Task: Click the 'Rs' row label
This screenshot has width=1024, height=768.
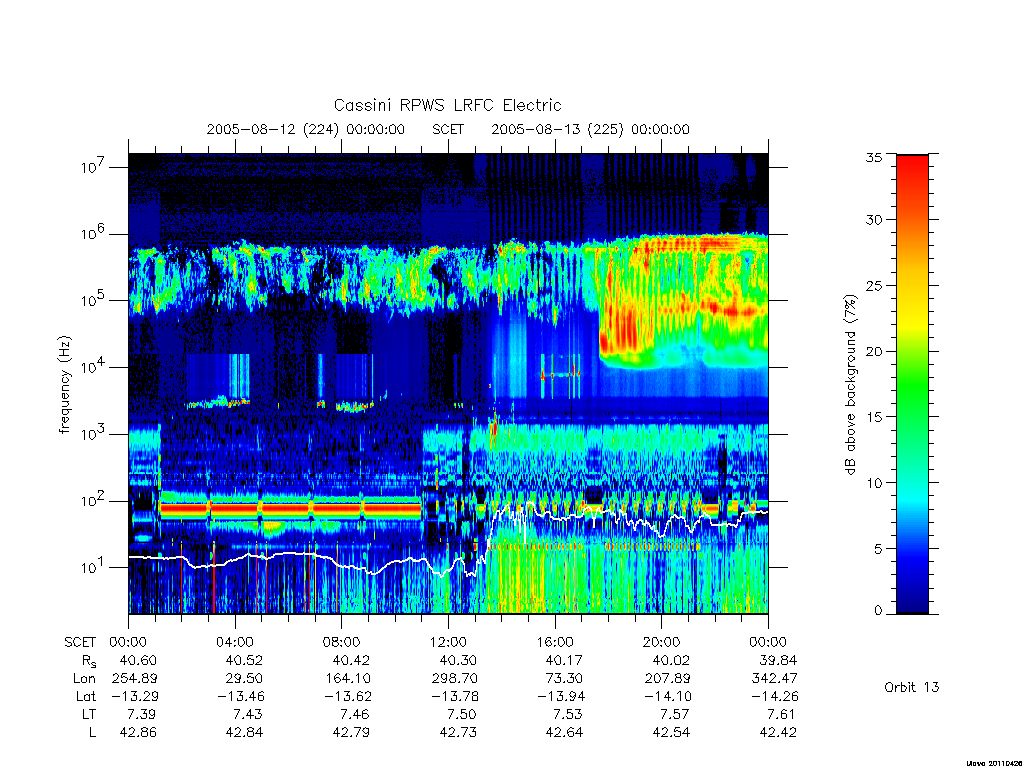Action: 89,661
